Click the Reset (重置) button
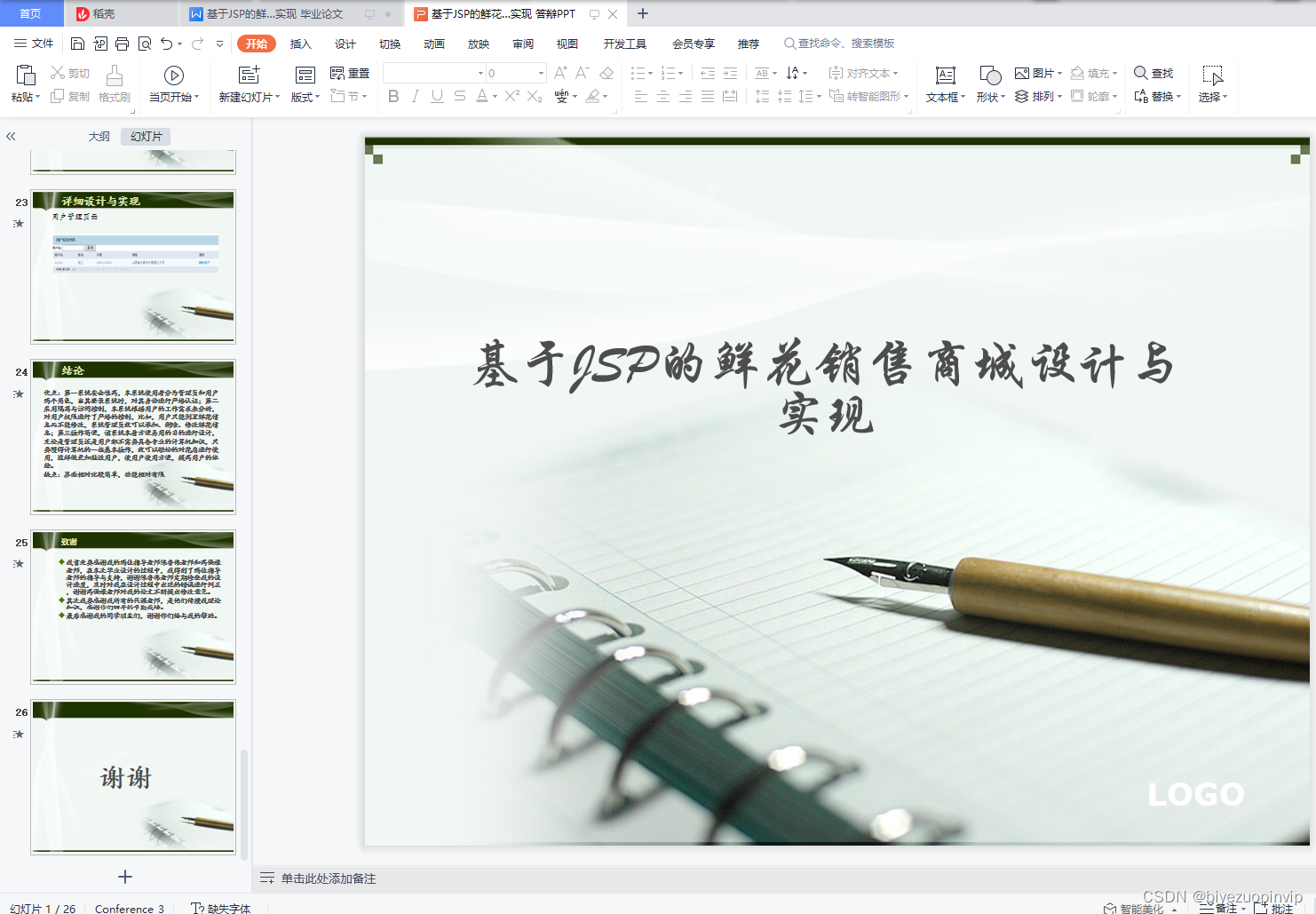Image resolution: width=1316 pixels, height=914 pixels. point(349,73)
